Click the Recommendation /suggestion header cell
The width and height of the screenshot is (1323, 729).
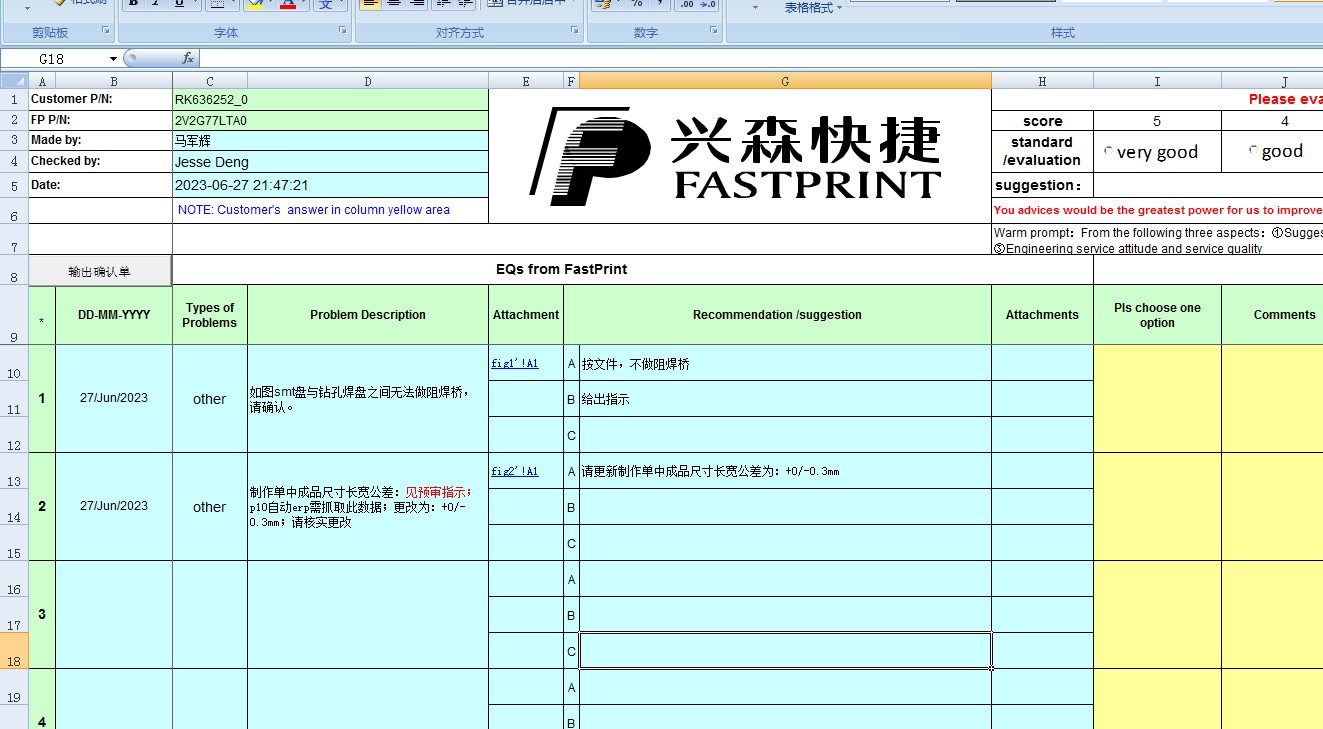pyautogui.click(x=777, y=315)
